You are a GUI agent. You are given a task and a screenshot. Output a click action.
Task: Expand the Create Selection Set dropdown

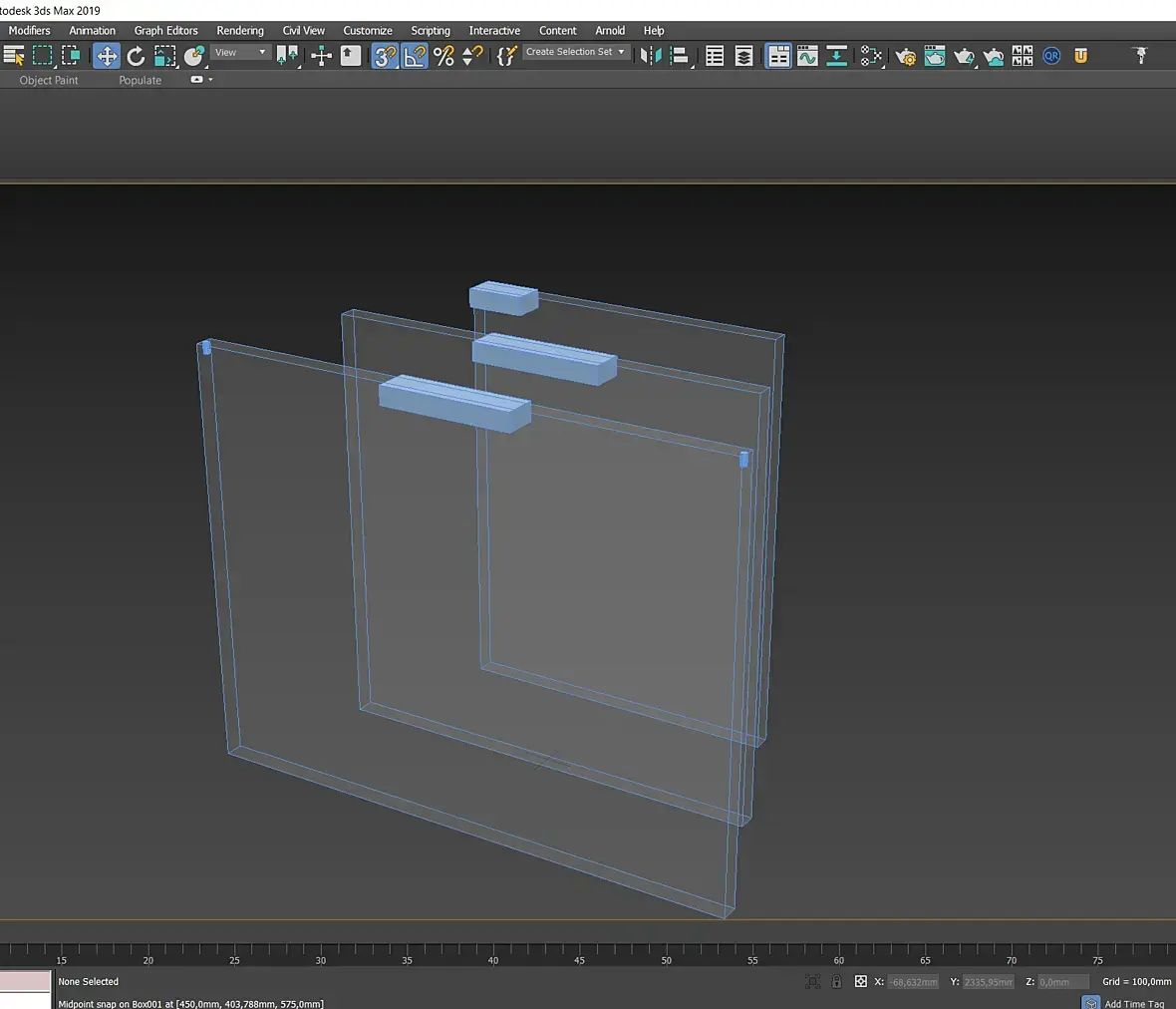(x=621, y=52)
